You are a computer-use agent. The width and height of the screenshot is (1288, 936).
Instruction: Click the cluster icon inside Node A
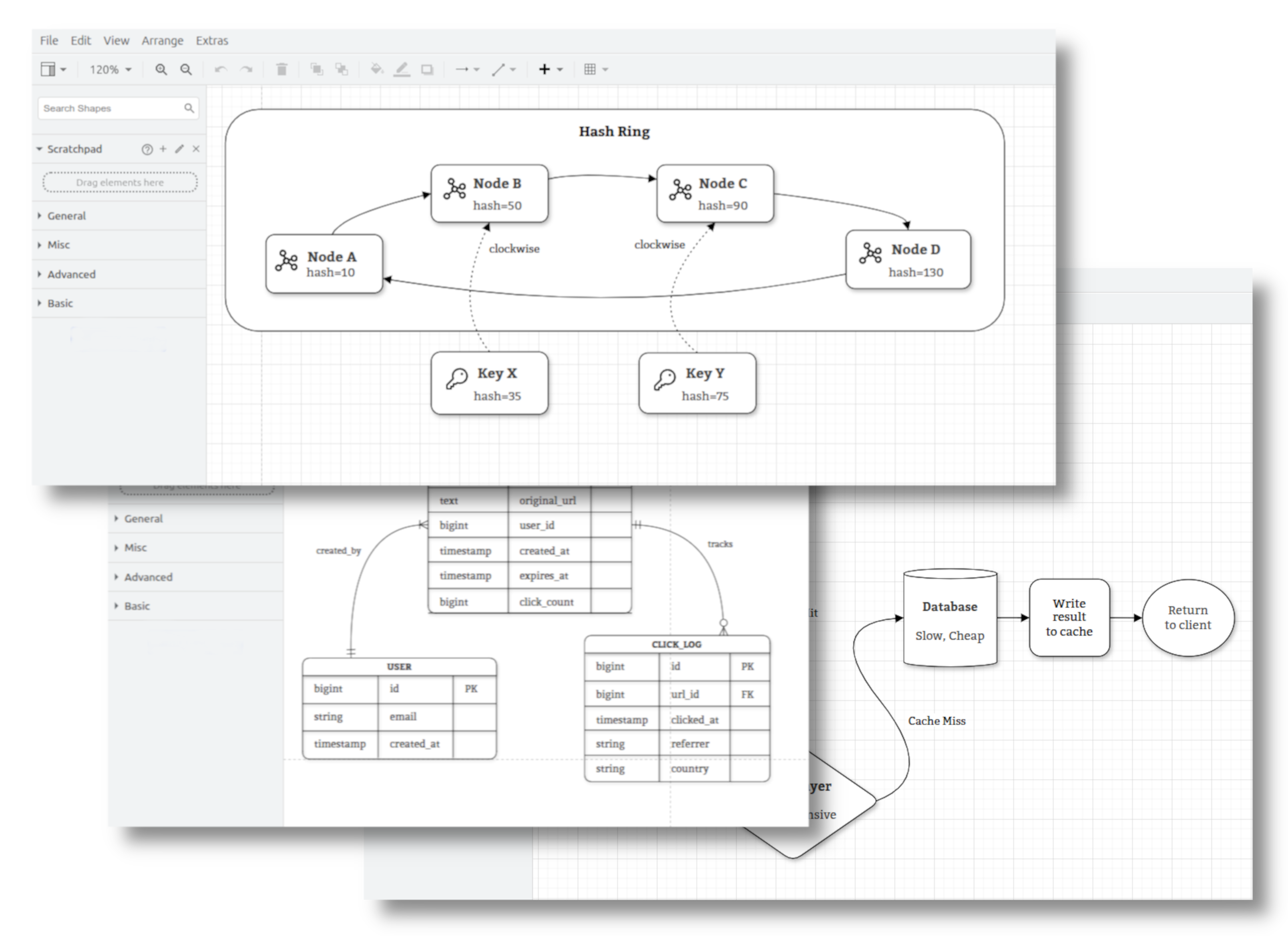click(287, 261)
